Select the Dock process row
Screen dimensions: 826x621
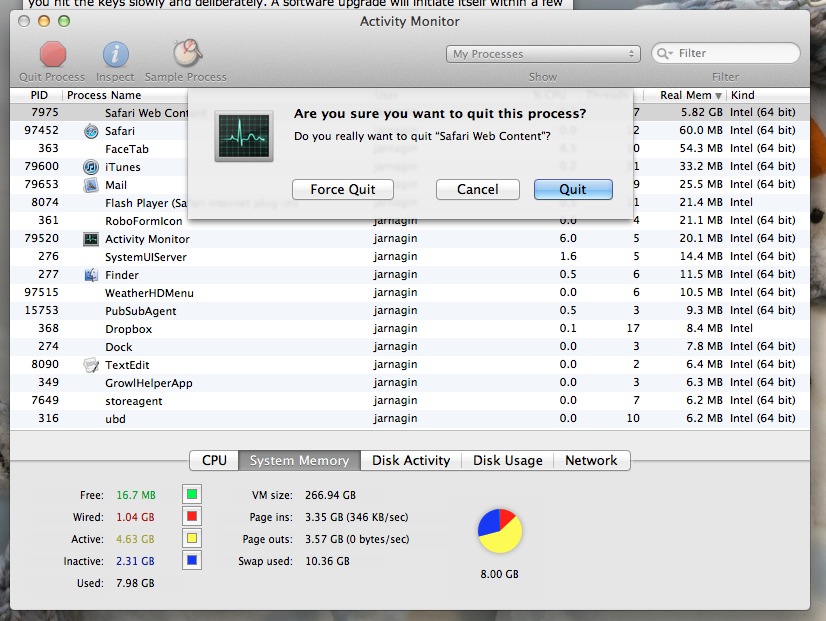click(410, 347)
